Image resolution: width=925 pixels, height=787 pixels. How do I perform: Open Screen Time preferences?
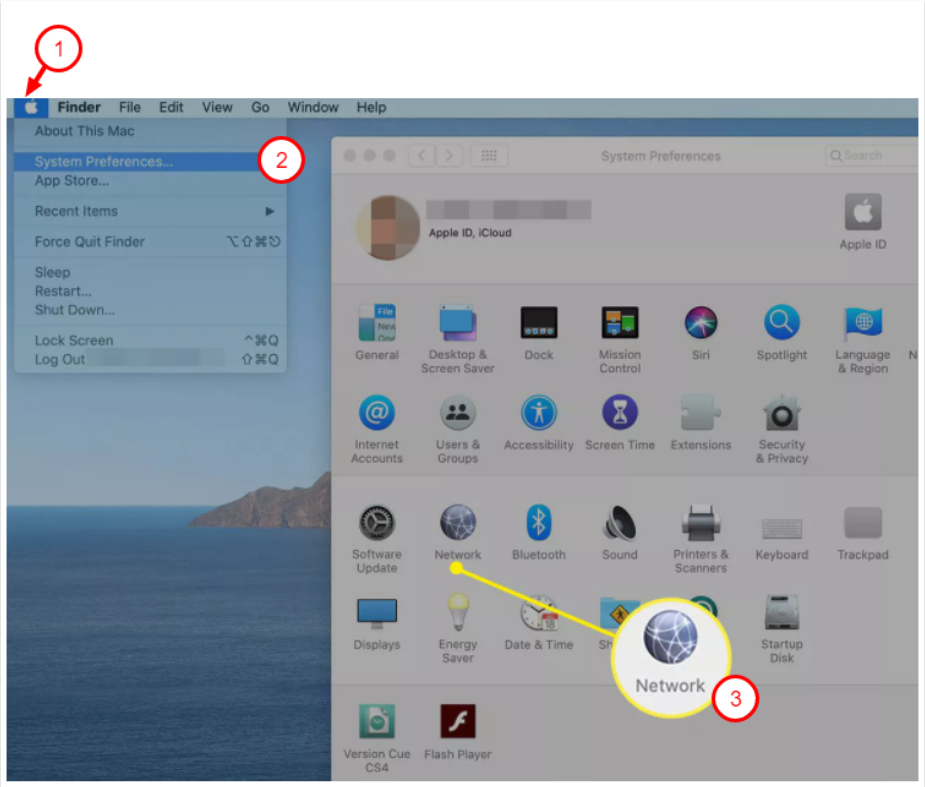[x=619, y=412]
